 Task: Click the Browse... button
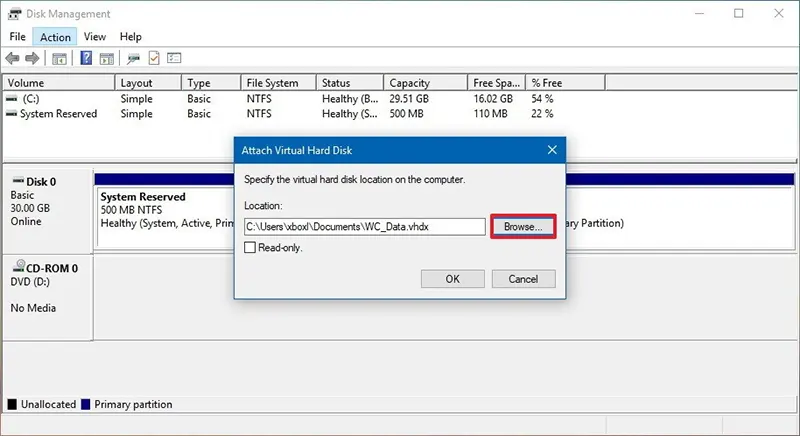(x=523, y=226)
